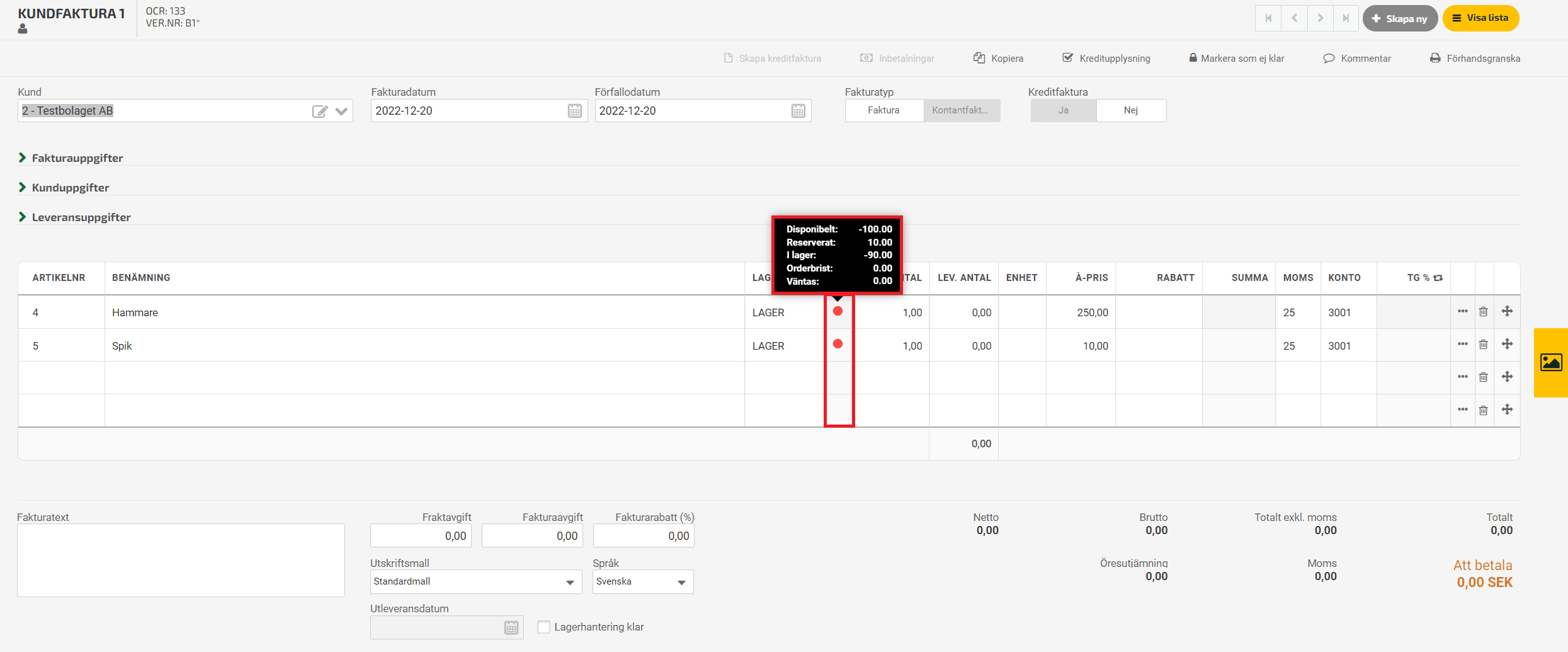Select Faktura invoice type
This screenshot has width=1568, height=652.
(884, 110)
